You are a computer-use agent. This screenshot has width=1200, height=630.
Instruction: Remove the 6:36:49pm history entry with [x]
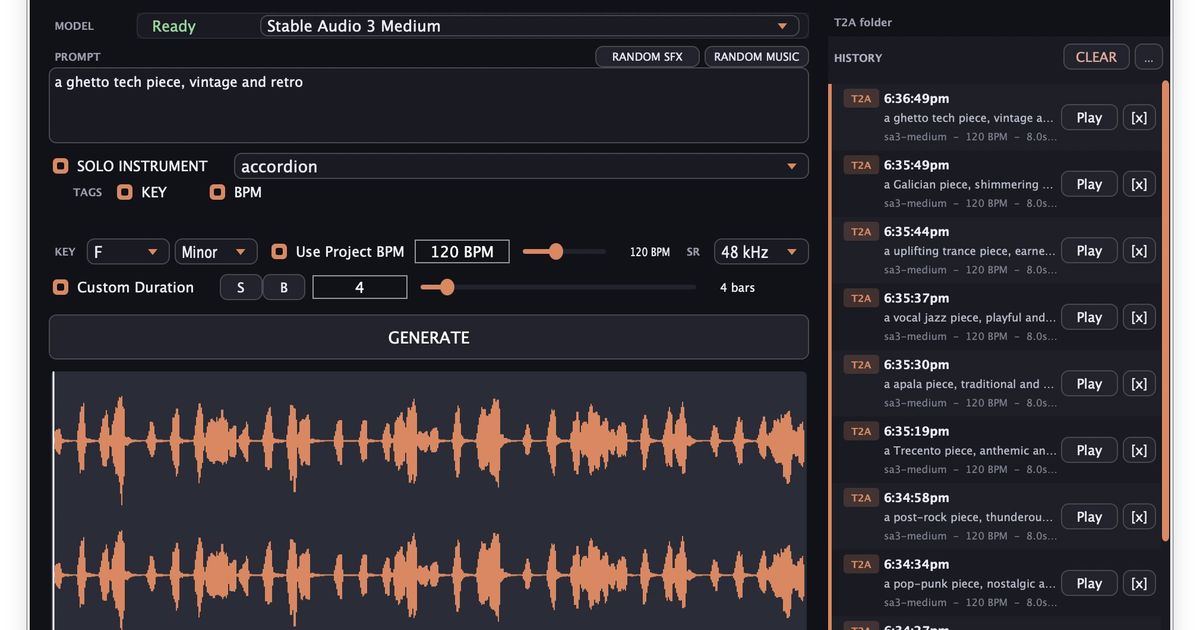1139,117
